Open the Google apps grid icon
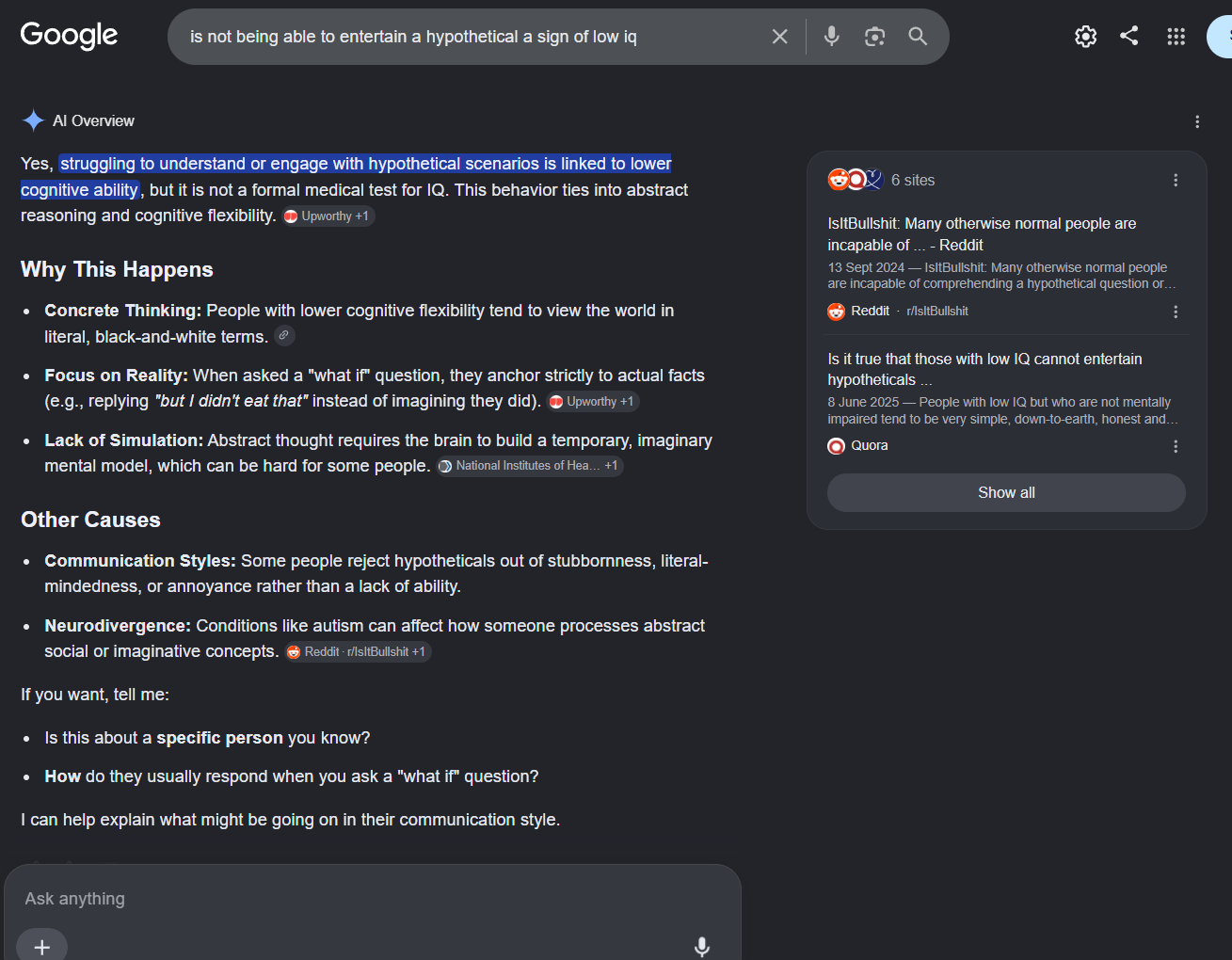1232x960 pixels. point(1176,37)
